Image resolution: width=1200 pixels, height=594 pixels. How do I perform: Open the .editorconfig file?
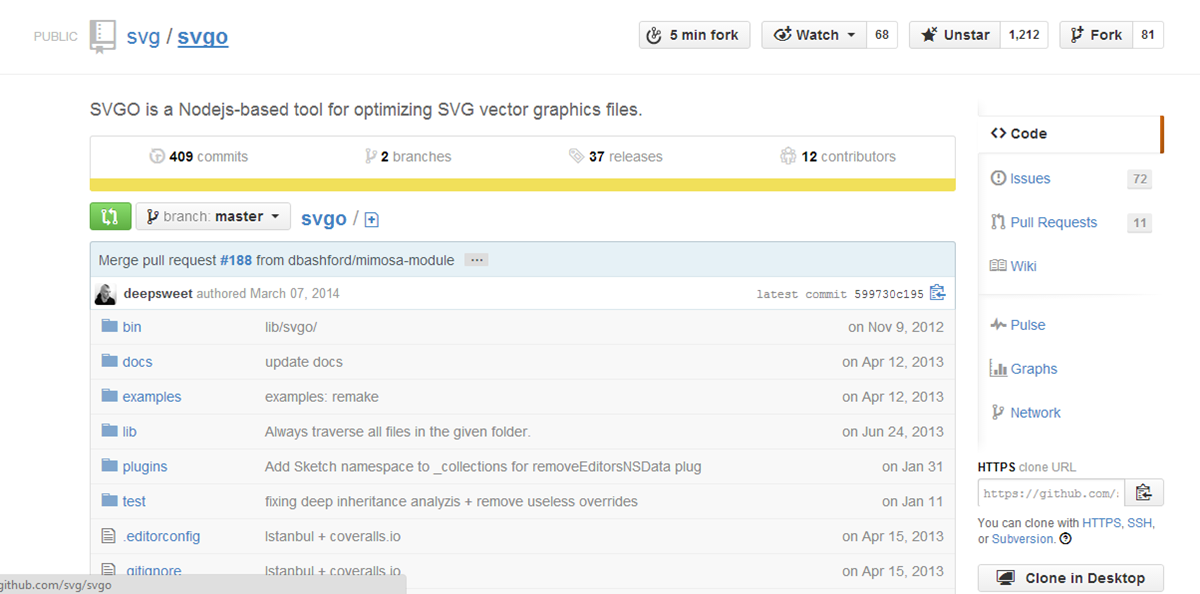click(x=161, y=537)
